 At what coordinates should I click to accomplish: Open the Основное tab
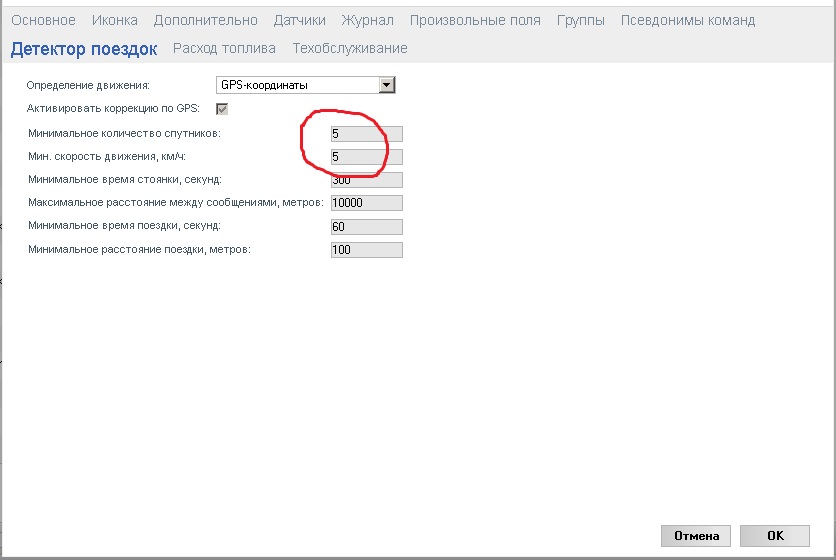[43, 20]
